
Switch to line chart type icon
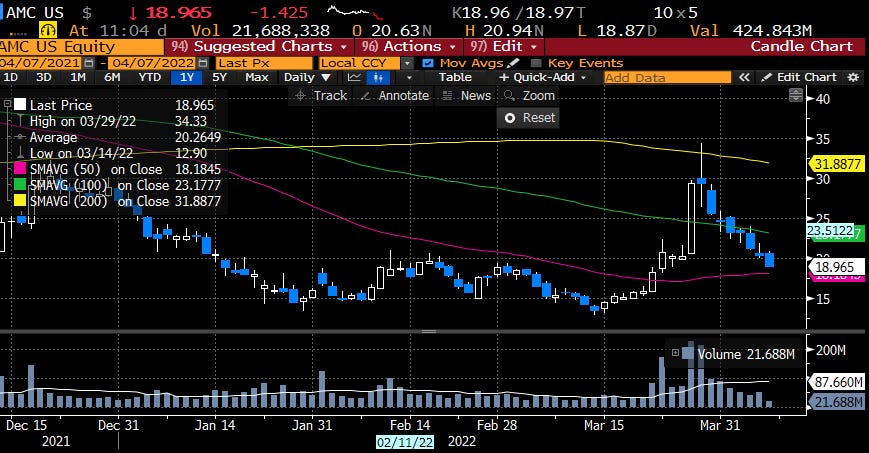coord(354,78)
